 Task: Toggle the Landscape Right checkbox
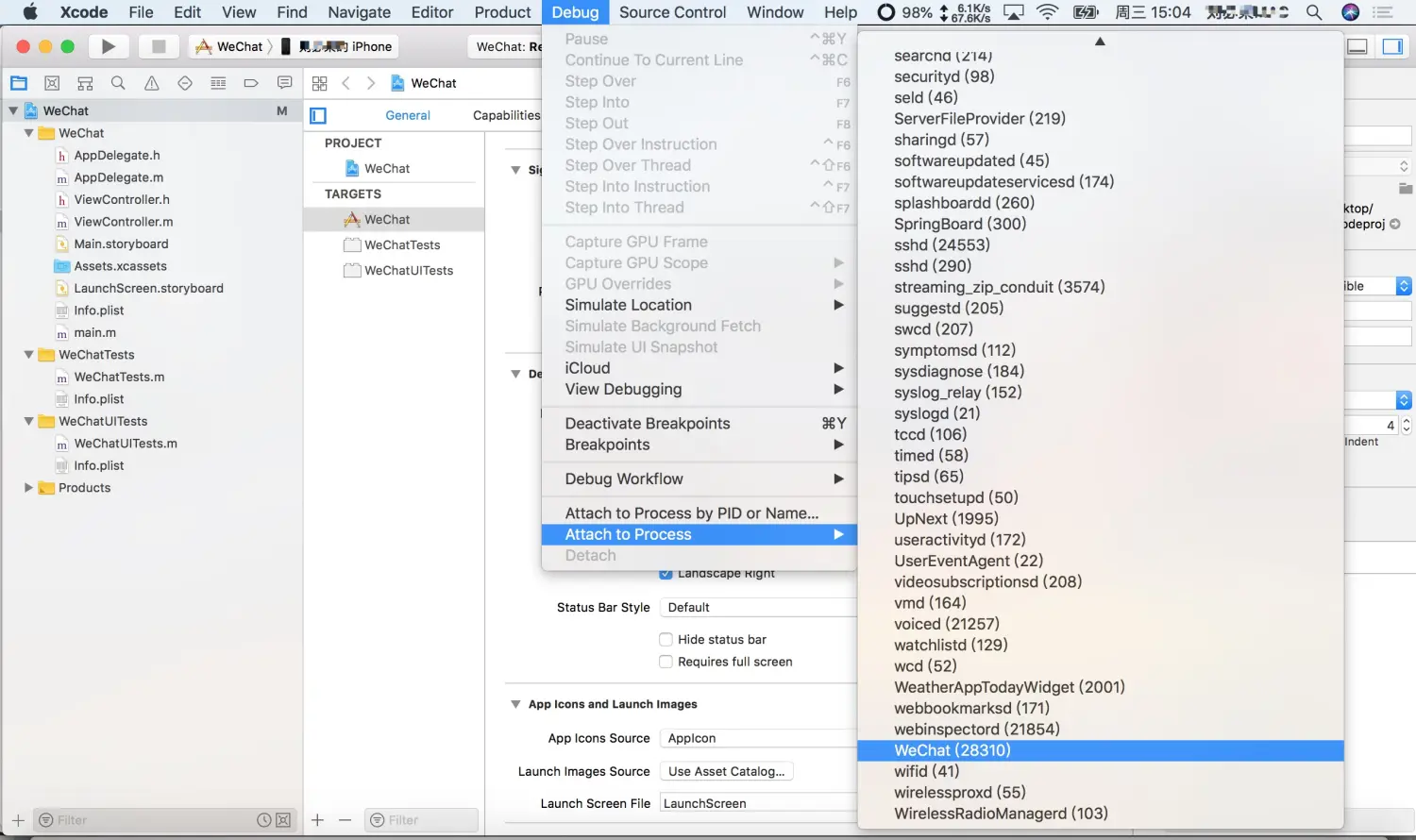click(x=666, y=573)
